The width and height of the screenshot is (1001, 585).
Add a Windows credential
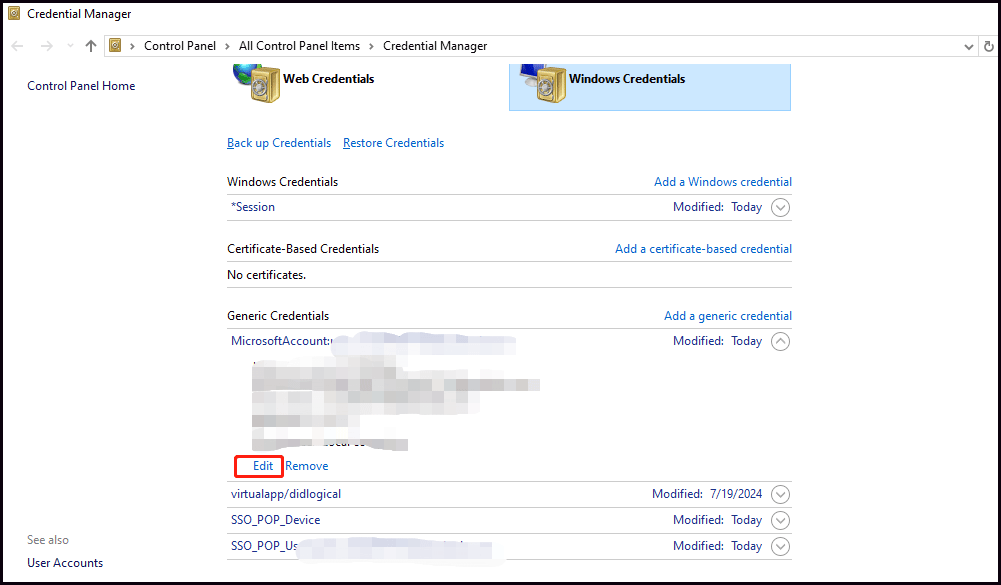[x=723, y=182]
